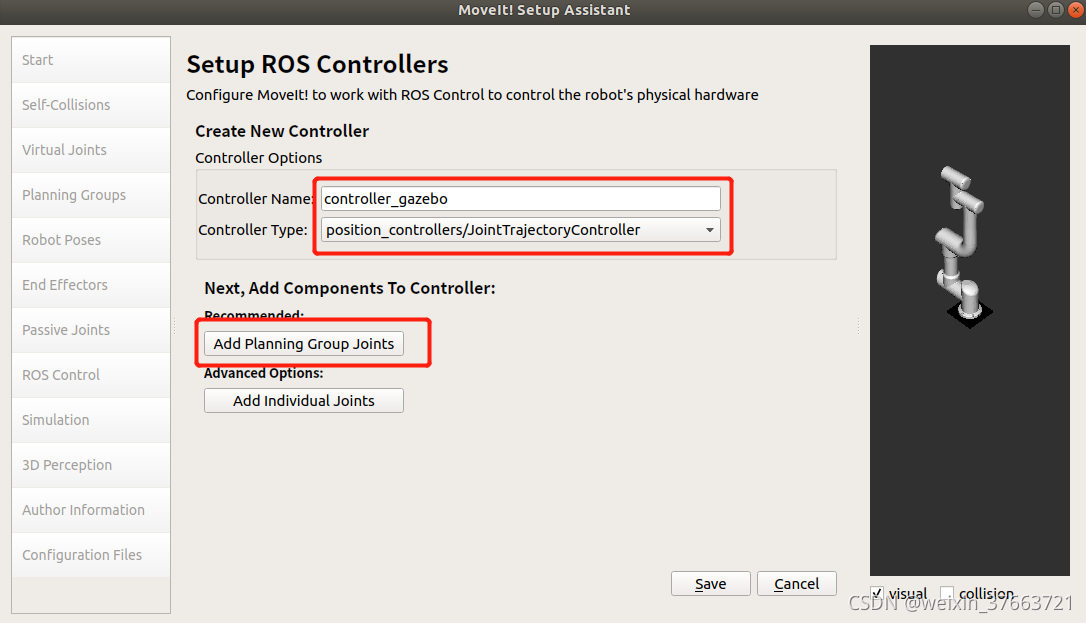Save the new controller
This screenshot has width=1086, height=623.
(x=711, y=584)
